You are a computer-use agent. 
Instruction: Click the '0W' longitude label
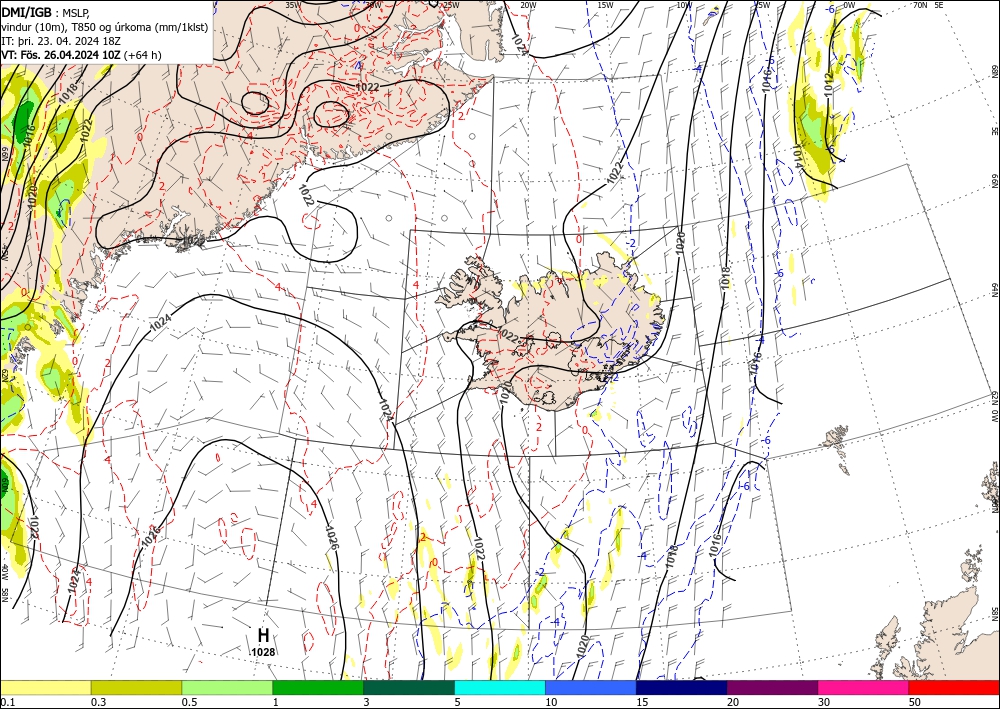[x=849, y=5]
